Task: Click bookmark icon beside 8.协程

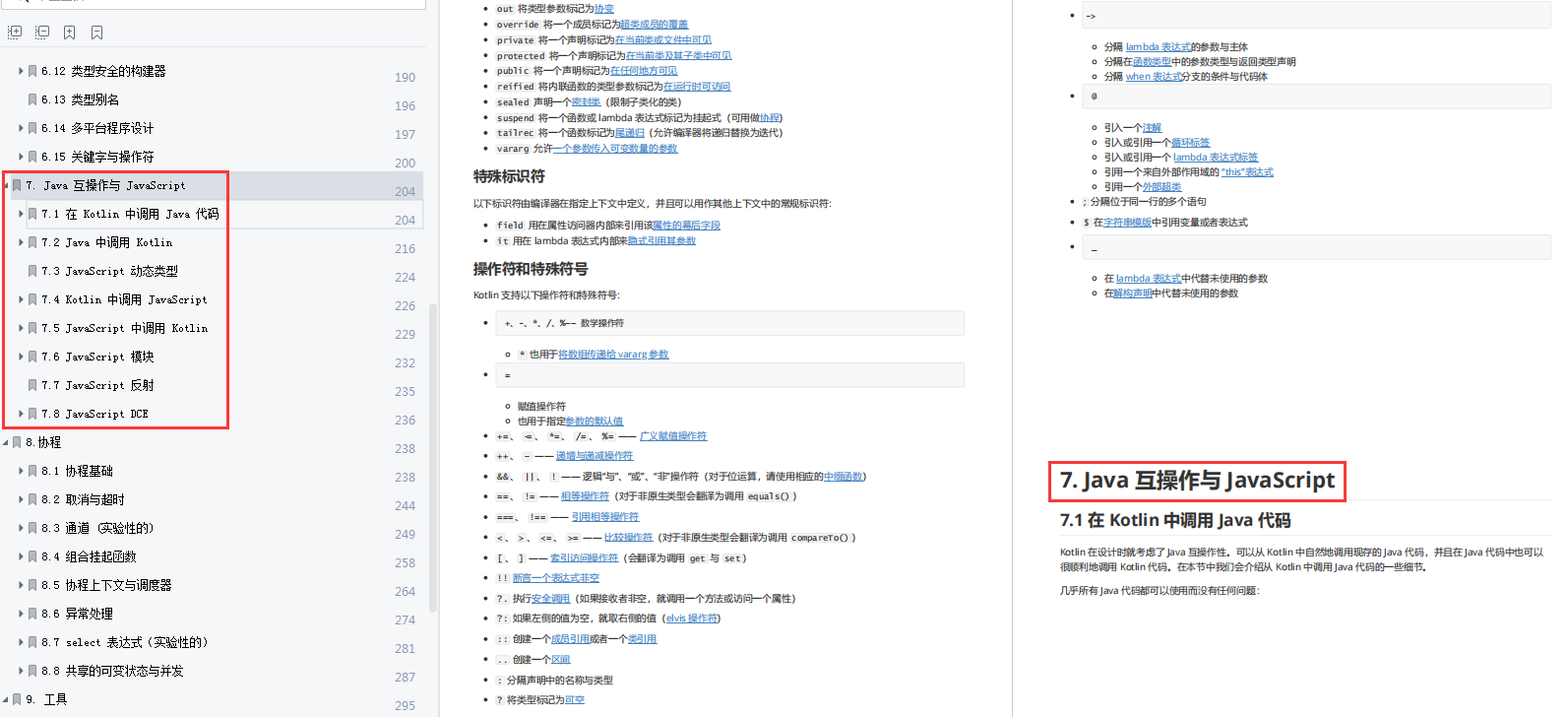Action: coord(17,442)
